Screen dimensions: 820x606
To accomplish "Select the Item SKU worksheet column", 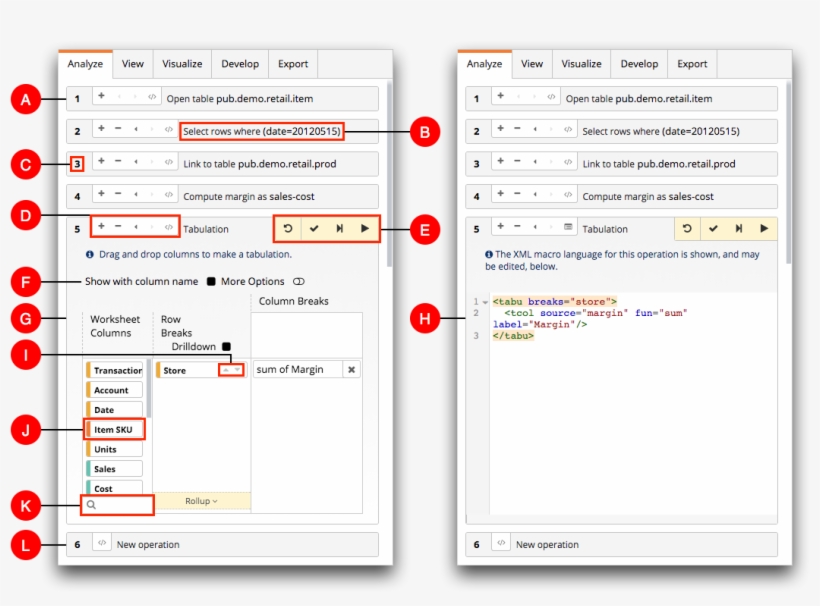I will tap(115, 430).
